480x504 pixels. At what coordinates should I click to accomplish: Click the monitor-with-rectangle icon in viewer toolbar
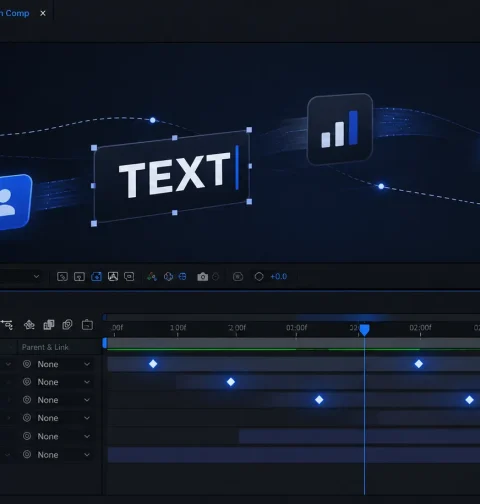coord(129,276)
